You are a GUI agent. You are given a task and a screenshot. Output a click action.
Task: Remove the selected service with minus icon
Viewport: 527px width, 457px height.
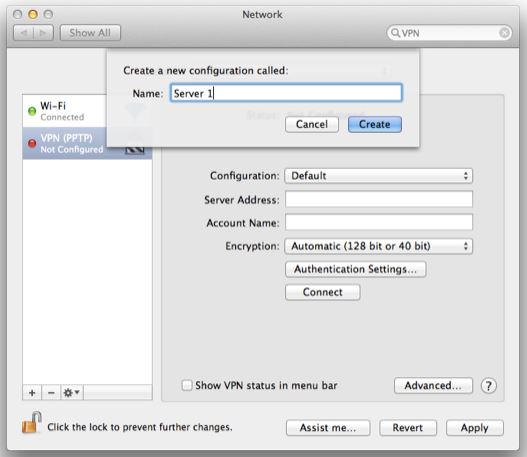[51, 392]
